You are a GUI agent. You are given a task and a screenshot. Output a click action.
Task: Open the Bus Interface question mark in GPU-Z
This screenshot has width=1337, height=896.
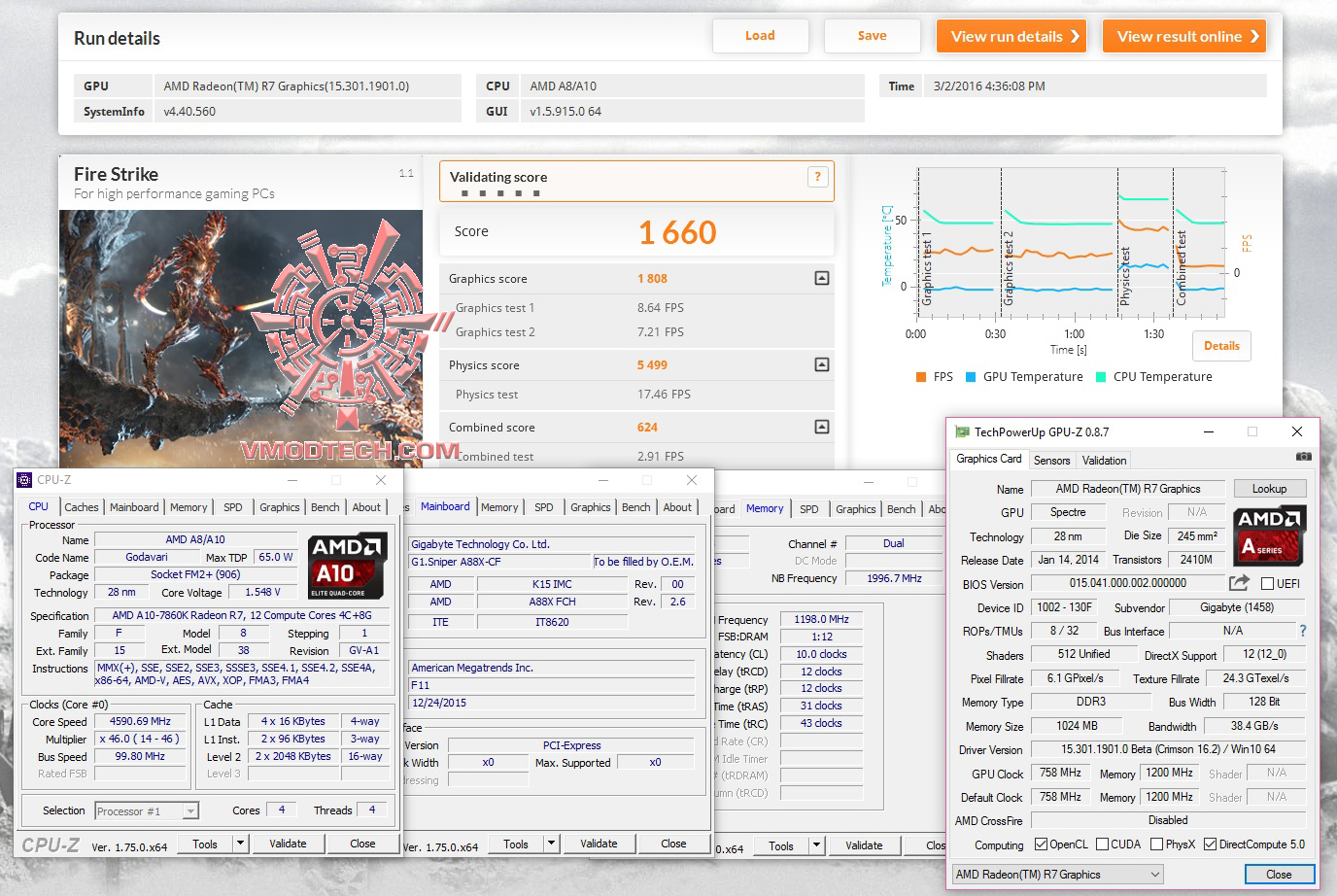[1303, 631]
